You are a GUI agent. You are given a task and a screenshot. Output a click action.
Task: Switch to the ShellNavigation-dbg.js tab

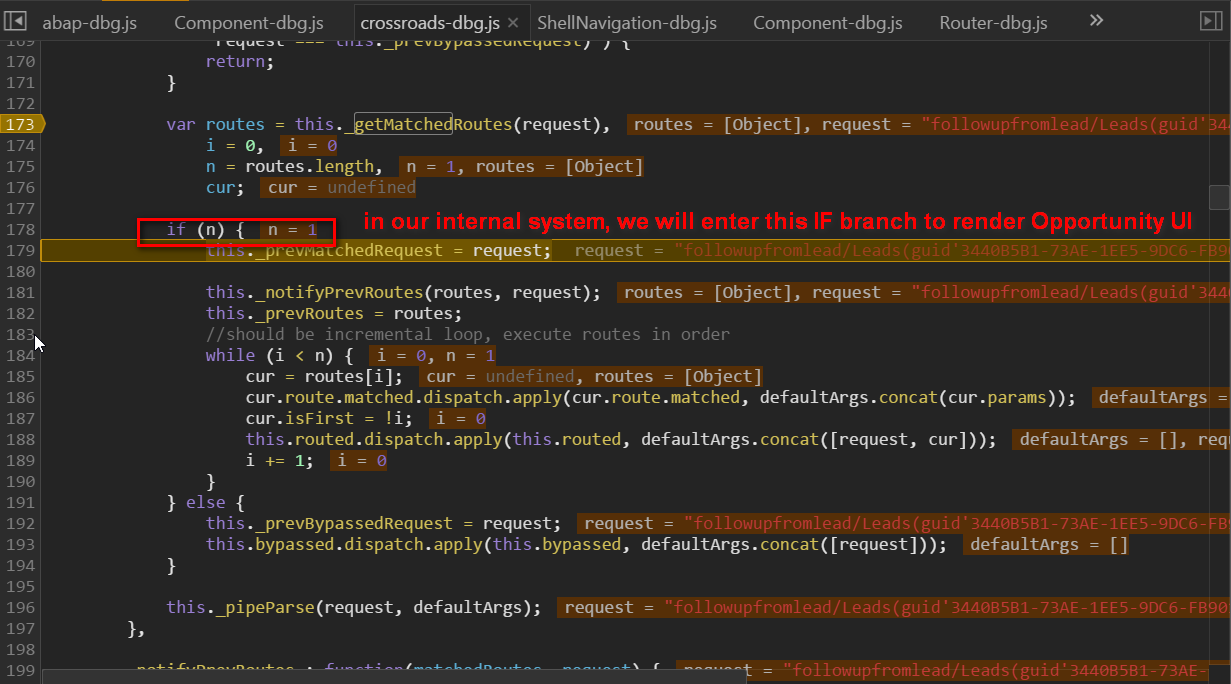pyautogui.click(x=627, y=23)
